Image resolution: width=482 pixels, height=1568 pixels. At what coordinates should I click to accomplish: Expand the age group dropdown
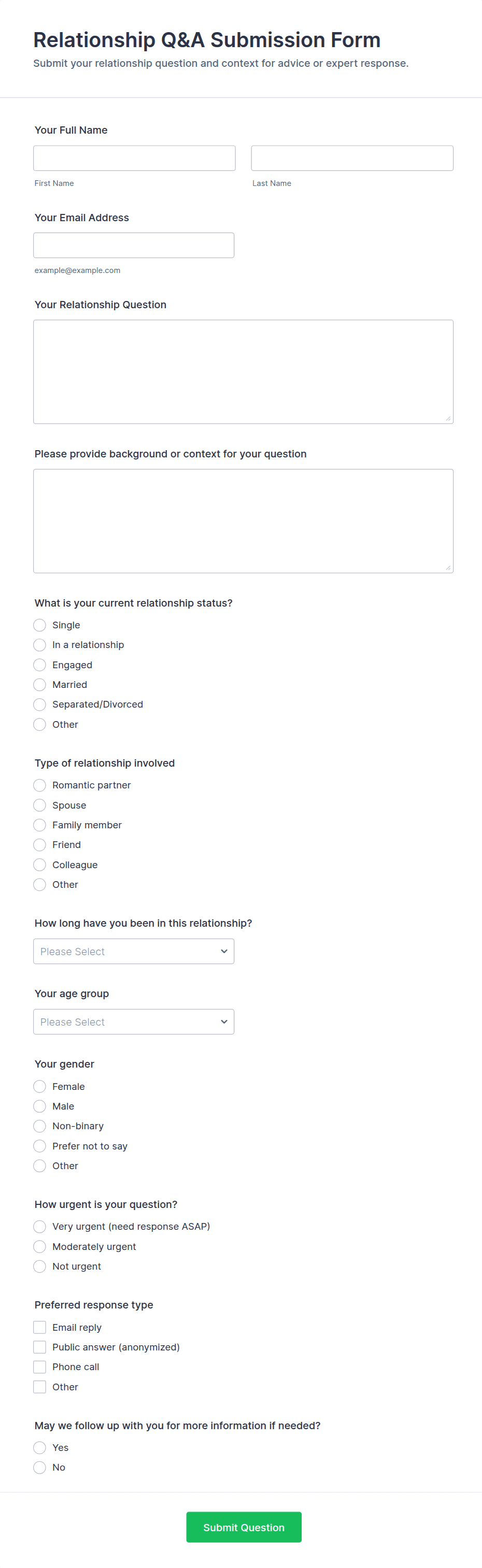[x=133, y=1022]
